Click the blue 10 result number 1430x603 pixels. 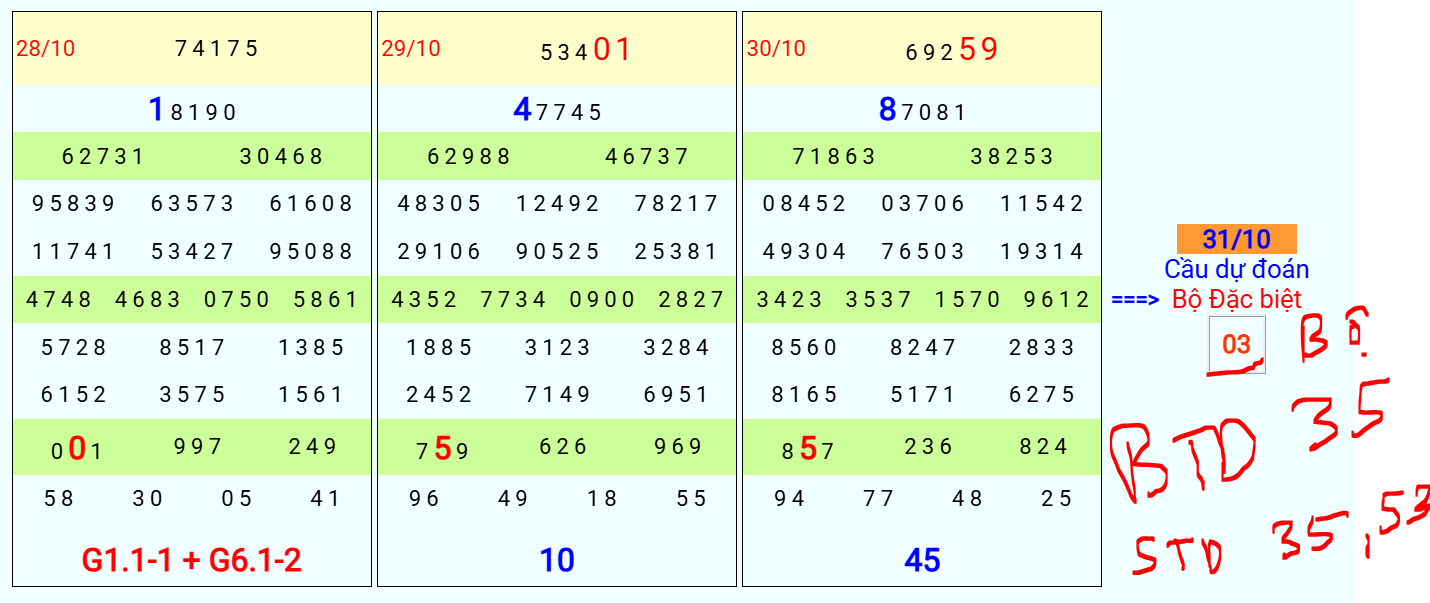point(557,561)
